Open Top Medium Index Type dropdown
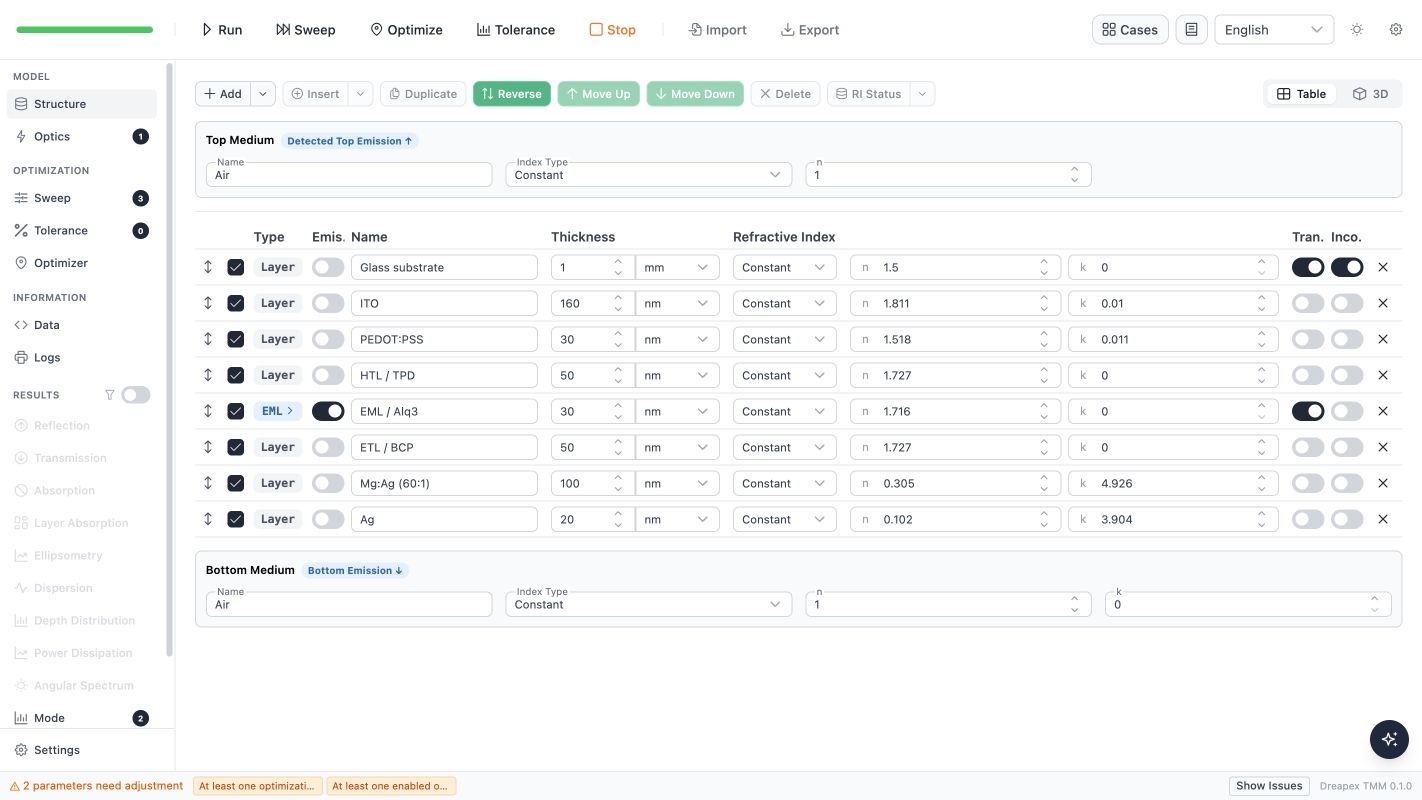1422x800 pixels. click(x=647, y=175)
